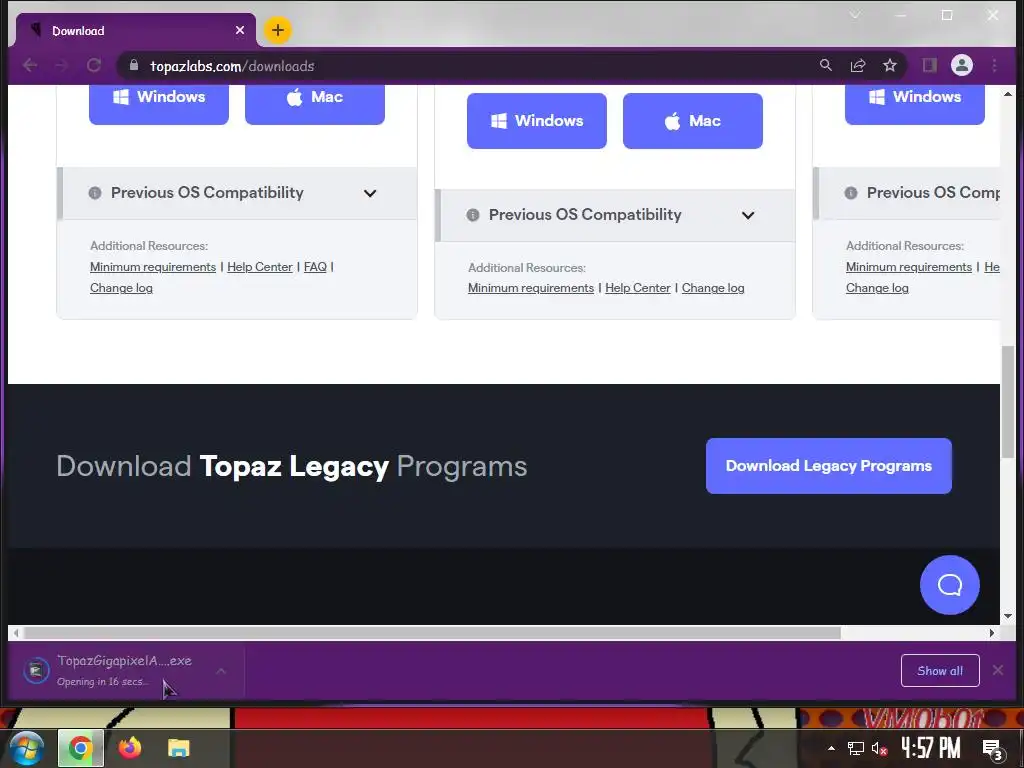This screenshot has height=768, width=1024.
Task: Click Chrome icon in taskbar
Action: coord(80,748)
